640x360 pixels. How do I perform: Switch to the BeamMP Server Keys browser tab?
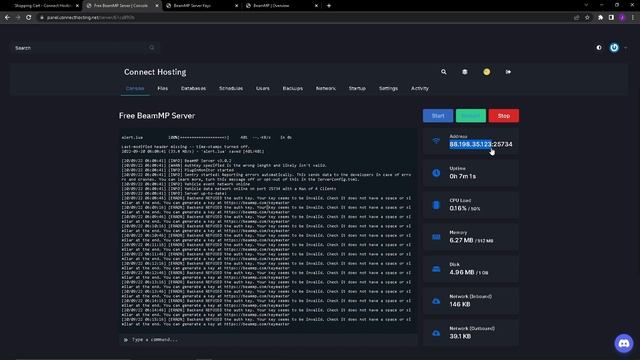(202, 6)
